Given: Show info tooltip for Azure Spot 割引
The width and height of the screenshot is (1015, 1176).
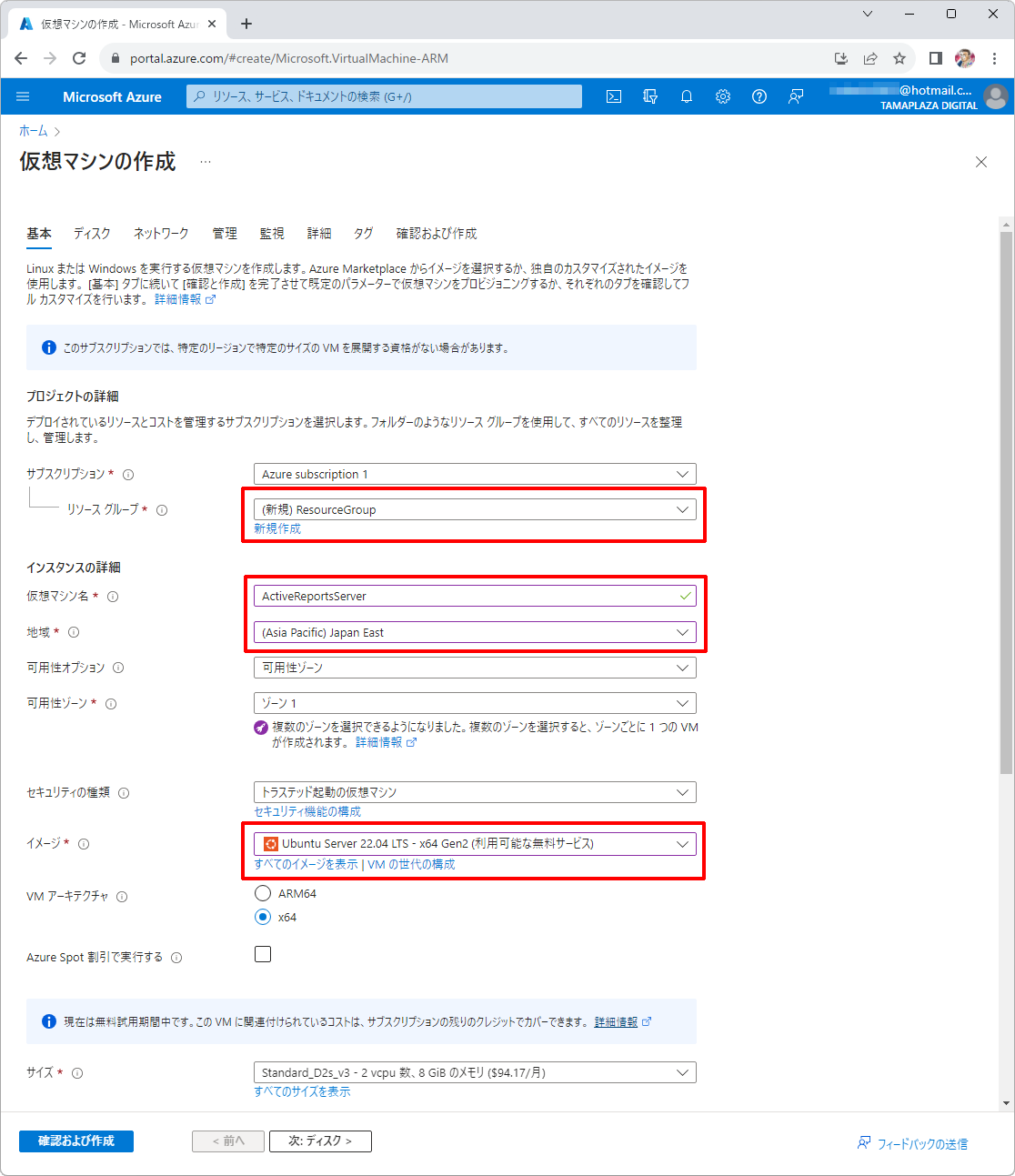Looking at the screenshot, I should click(x=176, y=958).
